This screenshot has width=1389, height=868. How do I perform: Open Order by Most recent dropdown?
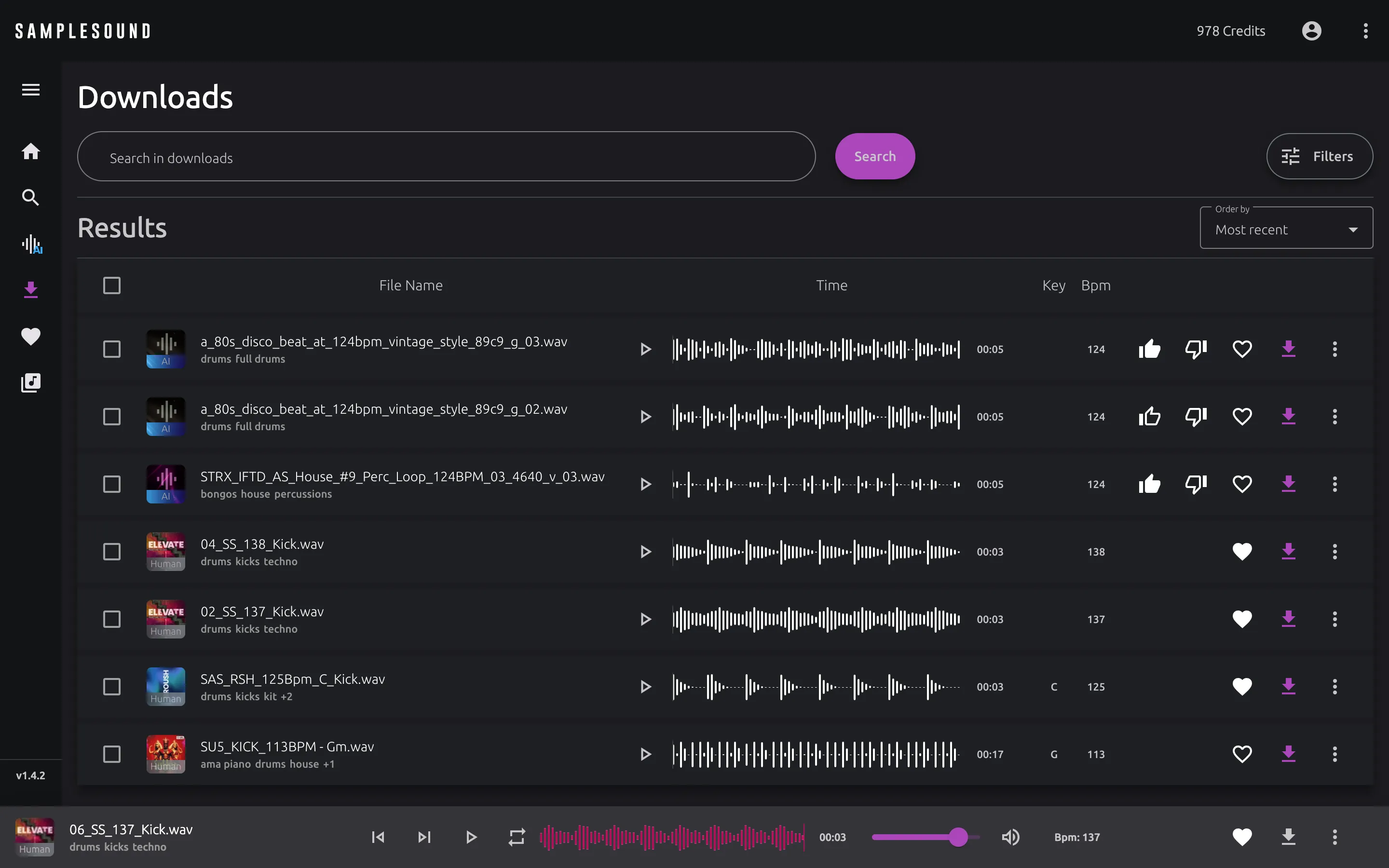click(1286, 229)
